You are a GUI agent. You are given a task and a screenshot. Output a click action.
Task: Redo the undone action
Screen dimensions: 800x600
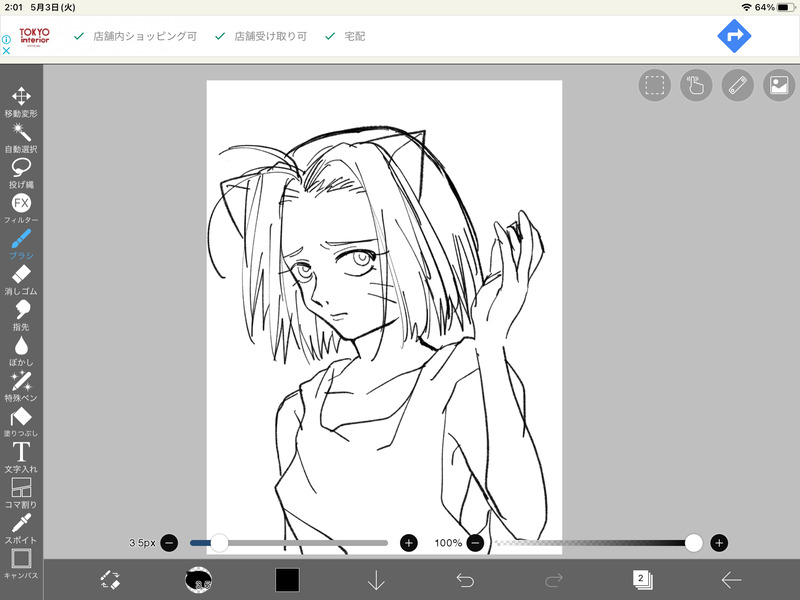pyautogui.click(x=554, y=580)
